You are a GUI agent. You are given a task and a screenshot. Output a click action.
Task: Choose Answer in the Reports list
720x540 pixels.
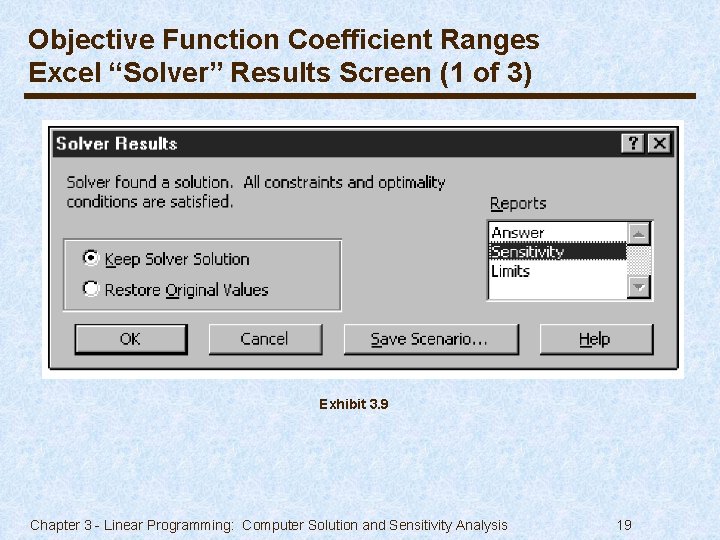pyautogui.click(x=557, y=232)
